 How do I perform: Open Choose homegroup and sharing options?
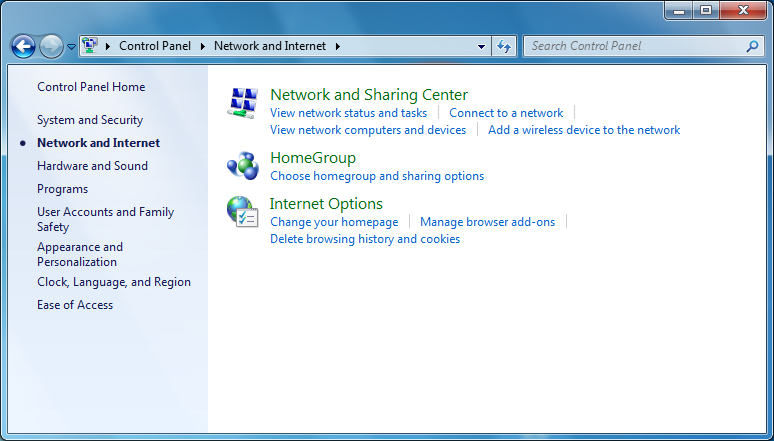[377, 176]
